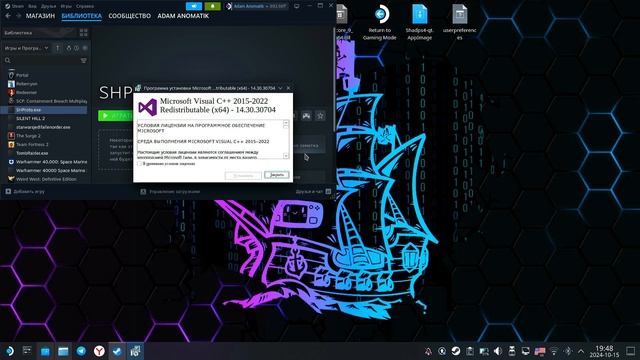The height and width of the screenshot is (360, 640).
Task: Open the ADAM ANOMATIK profile tab
Action: click(183, 16)
